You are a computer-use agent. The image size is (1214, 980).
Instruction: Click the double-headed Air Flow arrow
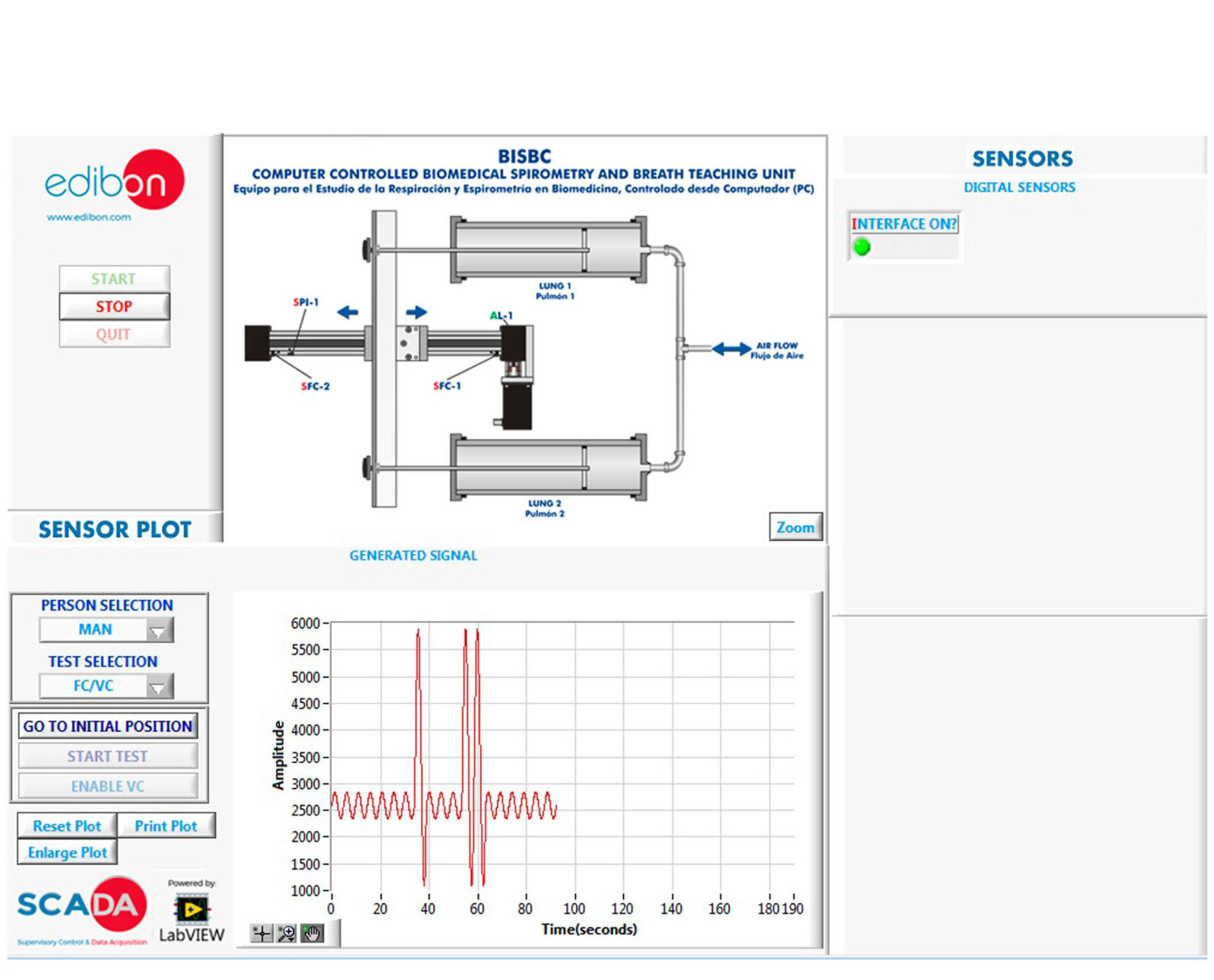pyautogui.click(x=731, y=349)
